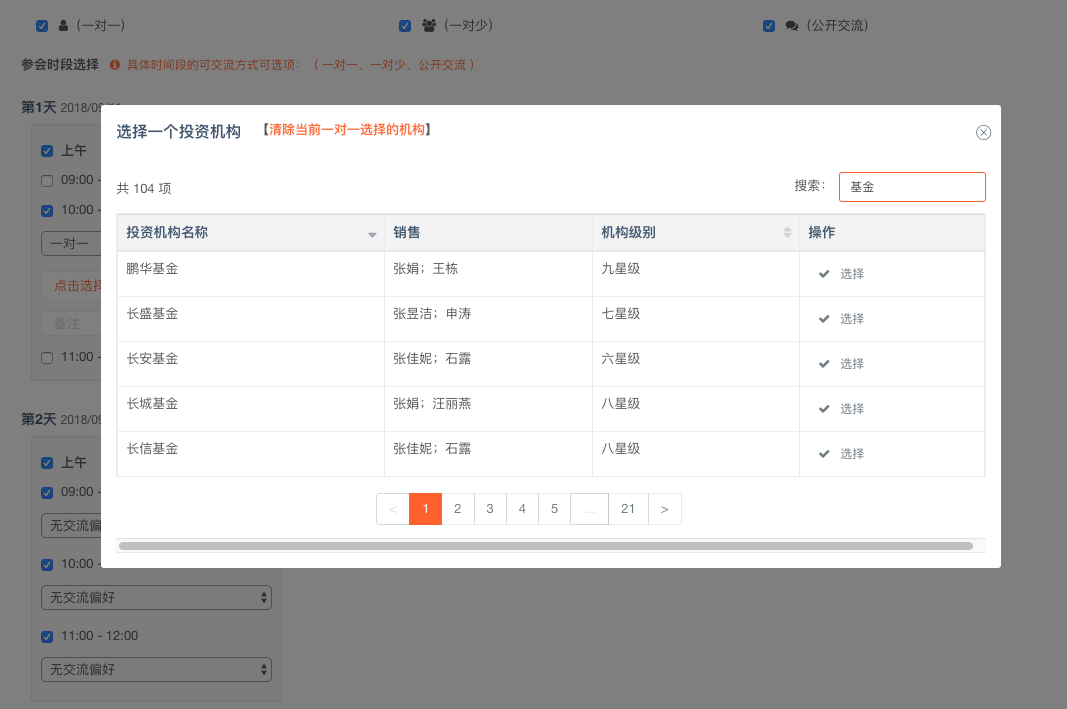Click the 长信基金 name cell

click(250, 453)
